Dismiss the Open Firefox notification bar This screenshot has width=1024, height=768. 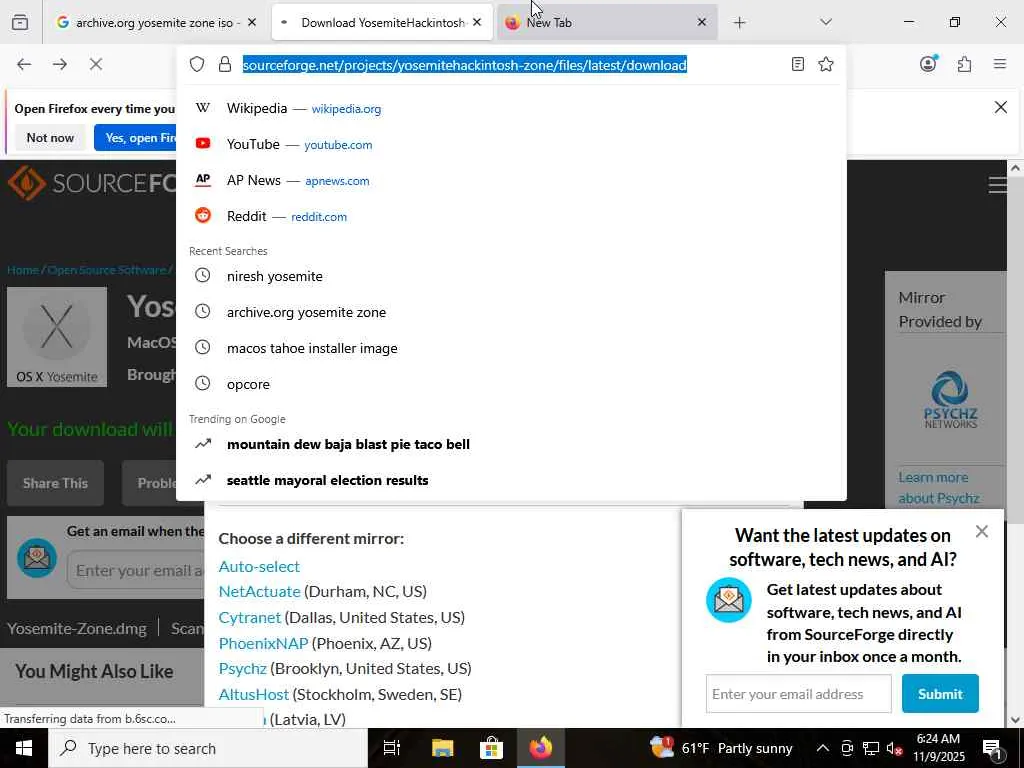[x=1000, y=107]
